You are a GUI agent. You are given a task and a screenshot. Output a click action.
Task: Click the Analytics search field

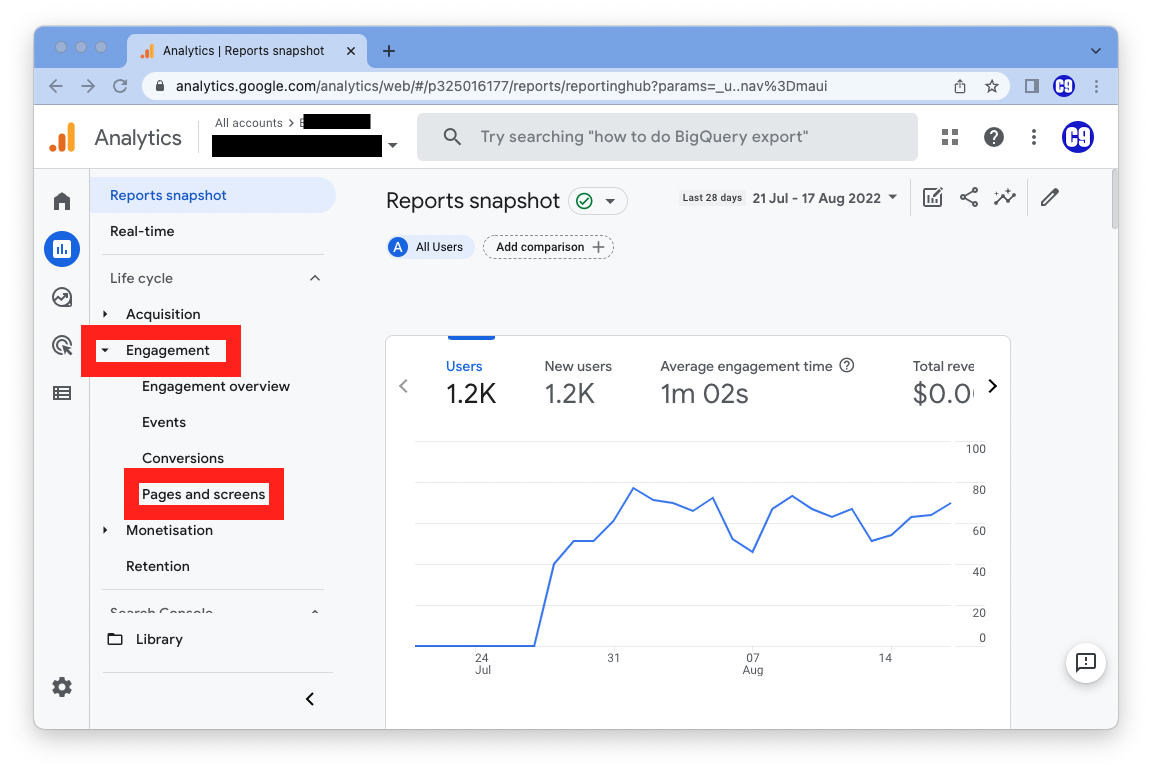click(x=666, y=137)
